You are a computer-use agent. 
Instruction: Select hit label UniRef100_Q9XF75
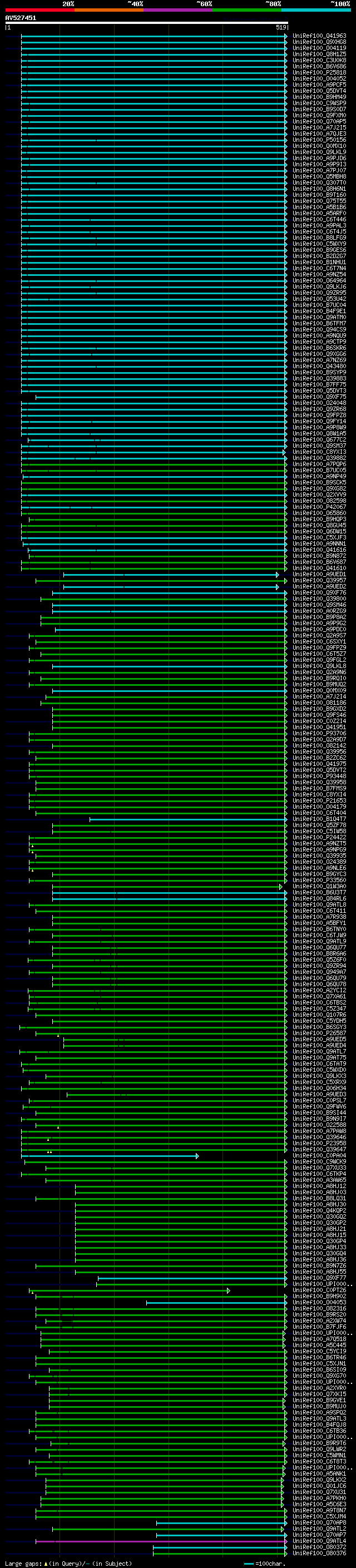pyautogui.click(x=319, y=397)
